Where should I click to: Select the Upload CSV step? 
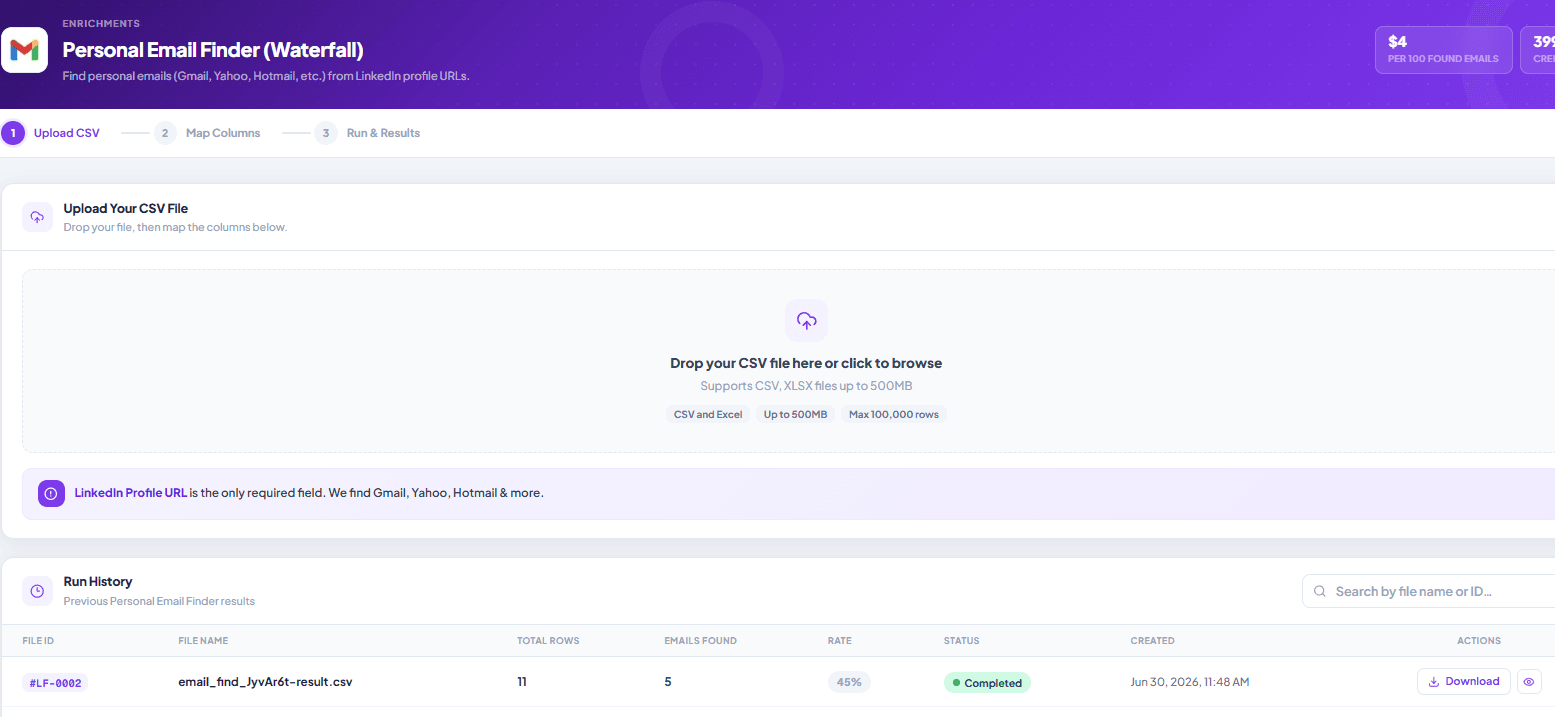[x=51, y=133]
